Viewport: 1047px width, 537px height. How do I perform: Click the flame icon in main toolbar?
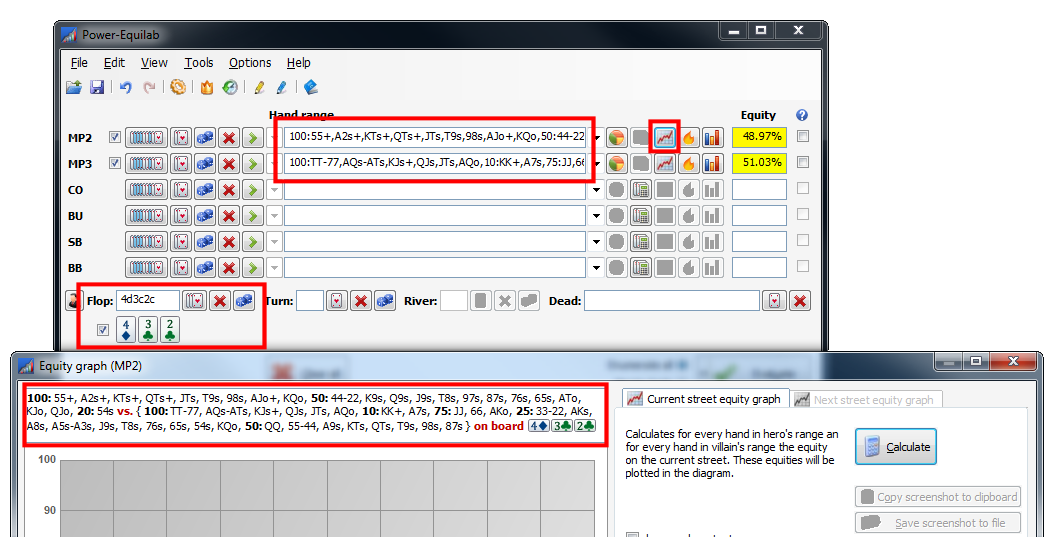coord(207,87)
